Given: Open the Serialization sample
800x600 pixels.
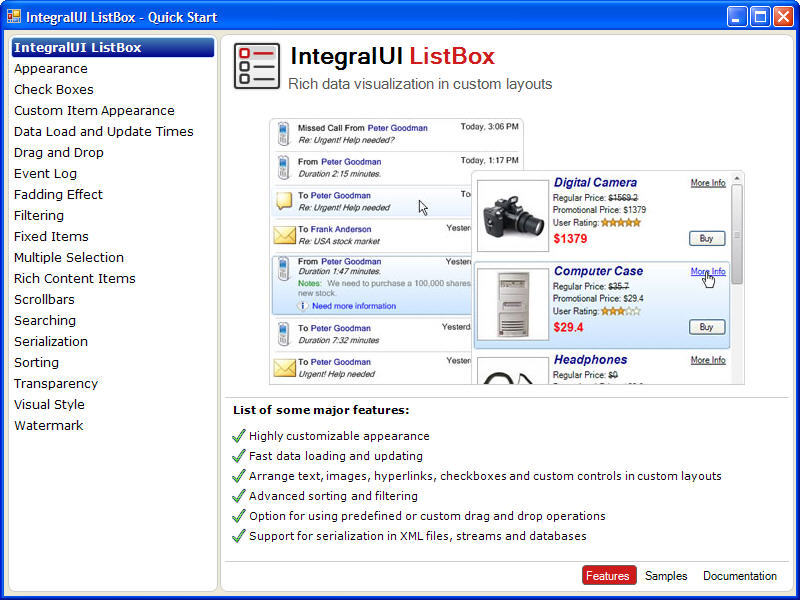Looking at the screenshot, I should point(51,341).
